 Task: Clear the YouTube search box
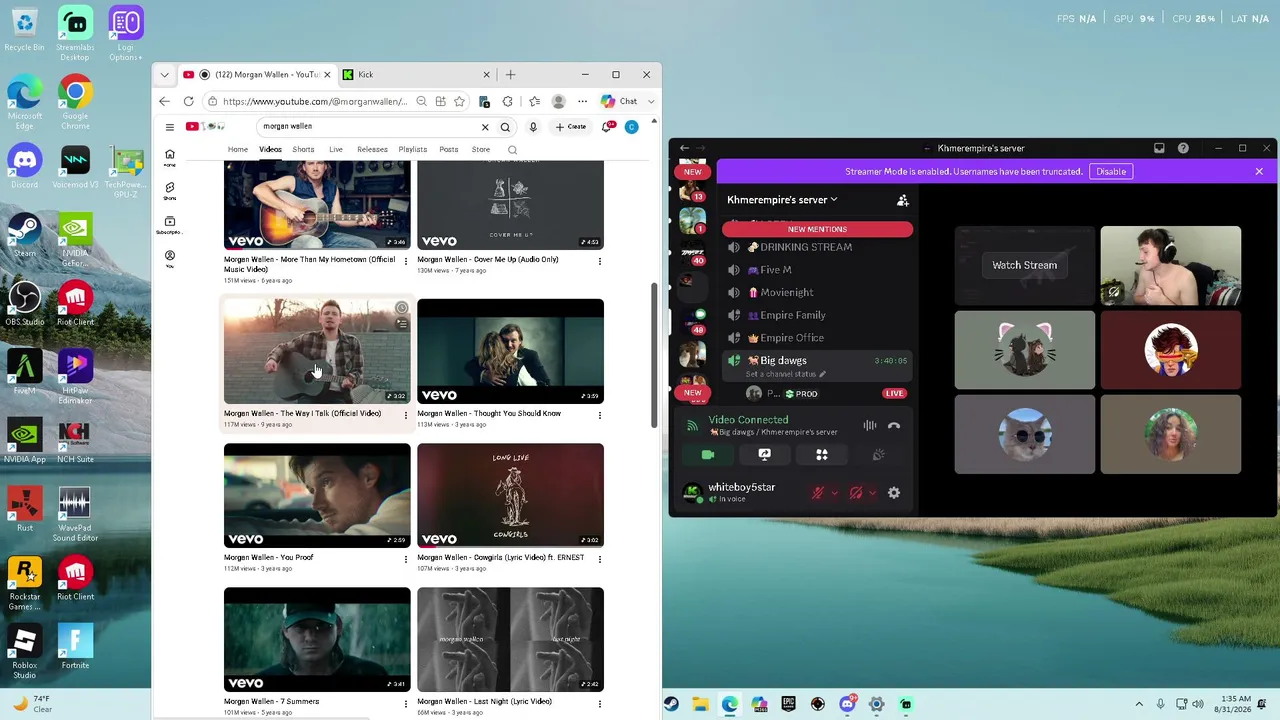485,127
